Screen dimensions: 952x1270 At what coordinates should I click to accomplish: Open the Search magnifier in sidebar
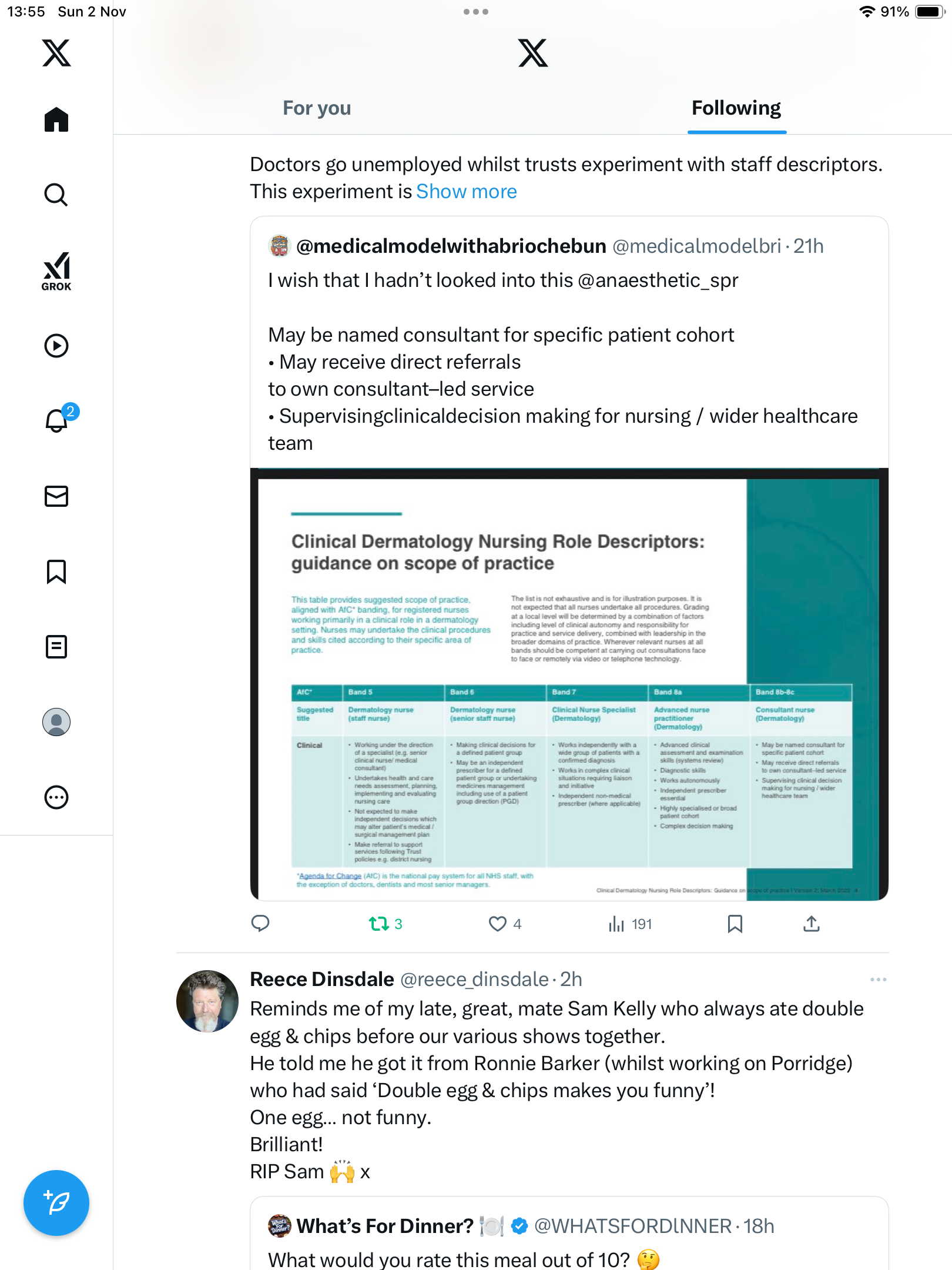click(56, 195)
